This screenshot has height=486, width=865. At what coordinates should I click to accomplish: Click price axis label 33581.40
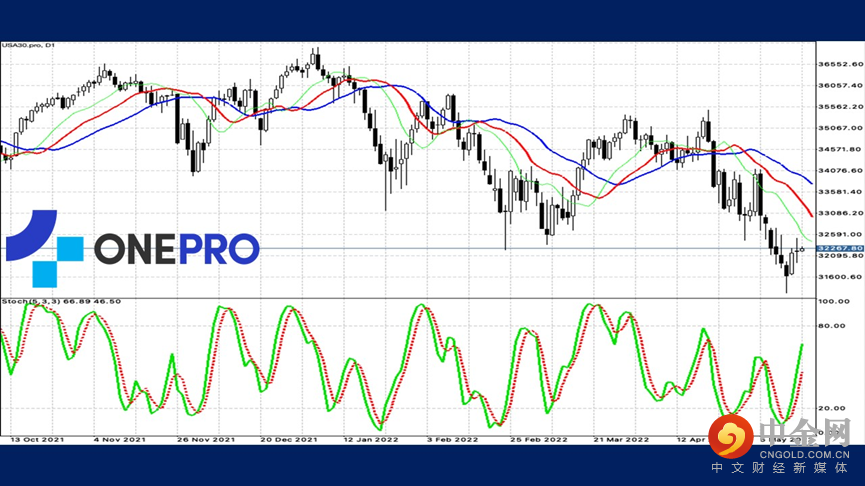pyautogui.click(x=840, y=192)
